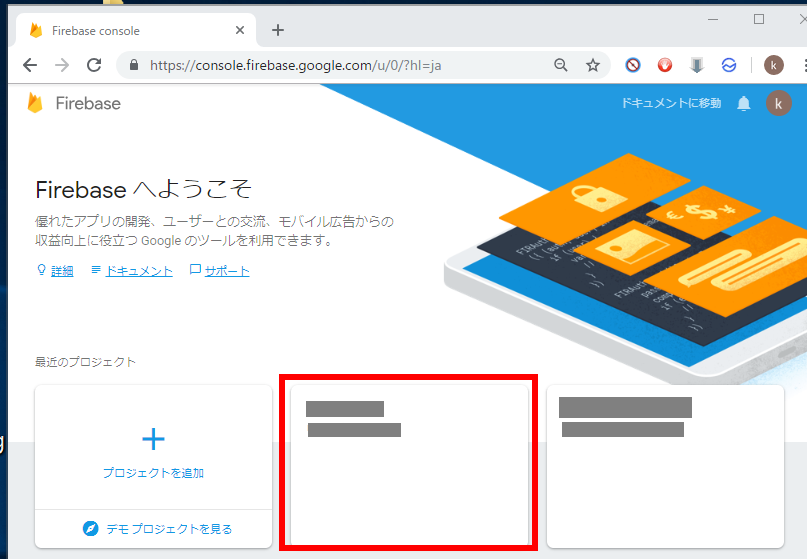
Task: Close the Firebase console tab
Action: point(240,30)
